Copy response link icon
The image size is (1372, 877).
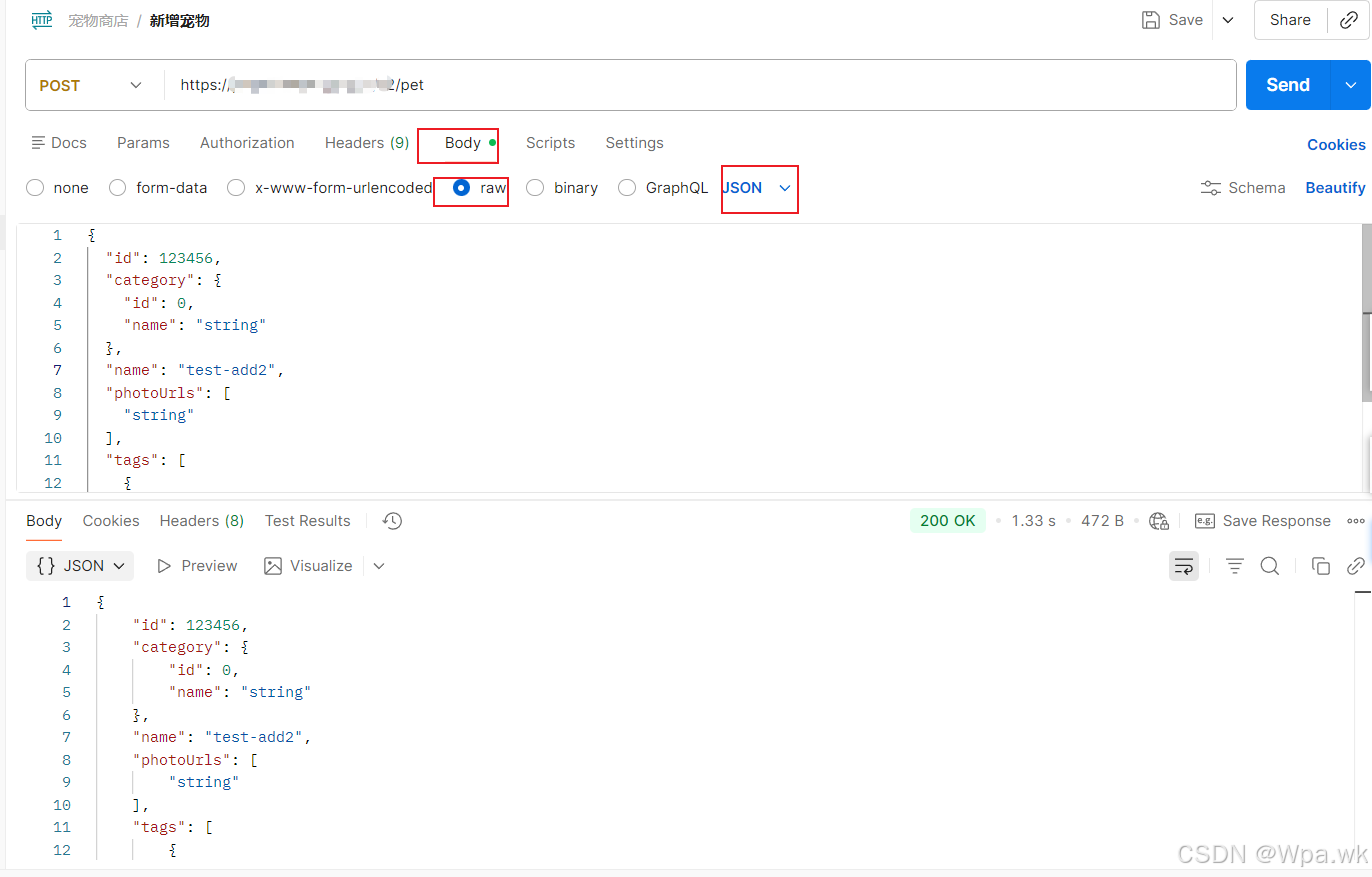[1356, 566]
